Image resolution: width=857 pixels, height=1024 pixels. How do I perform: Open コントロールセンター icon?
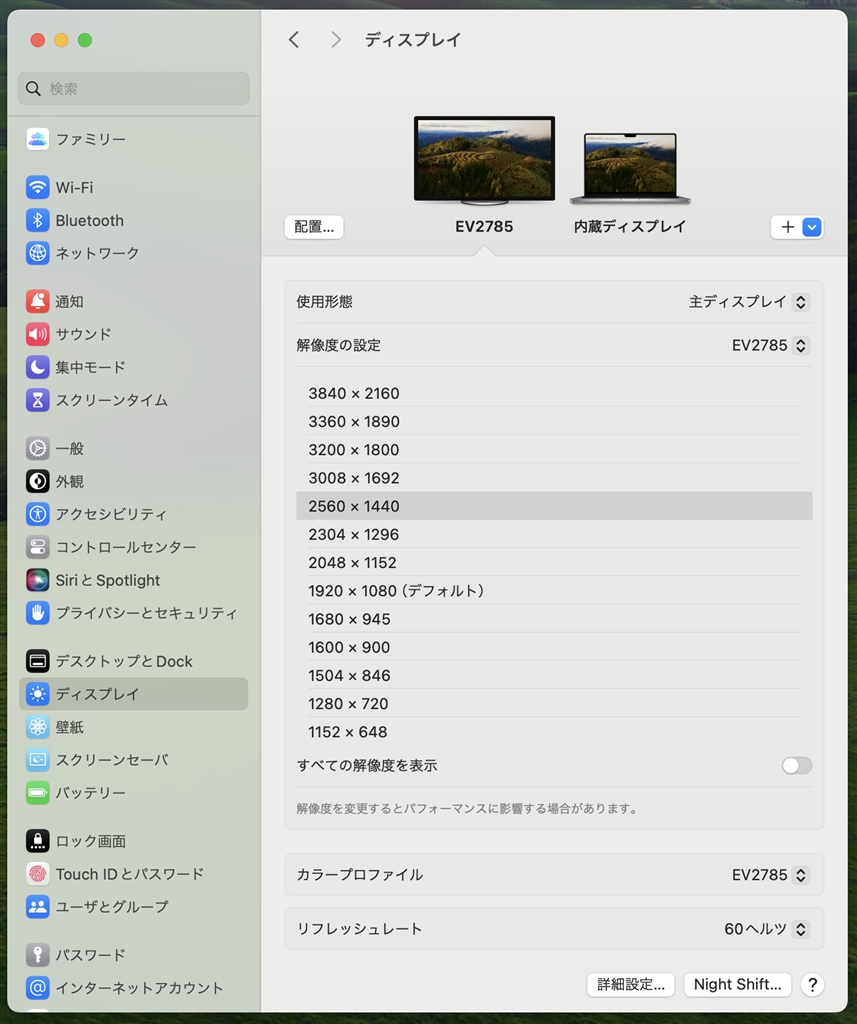(38, 547)
